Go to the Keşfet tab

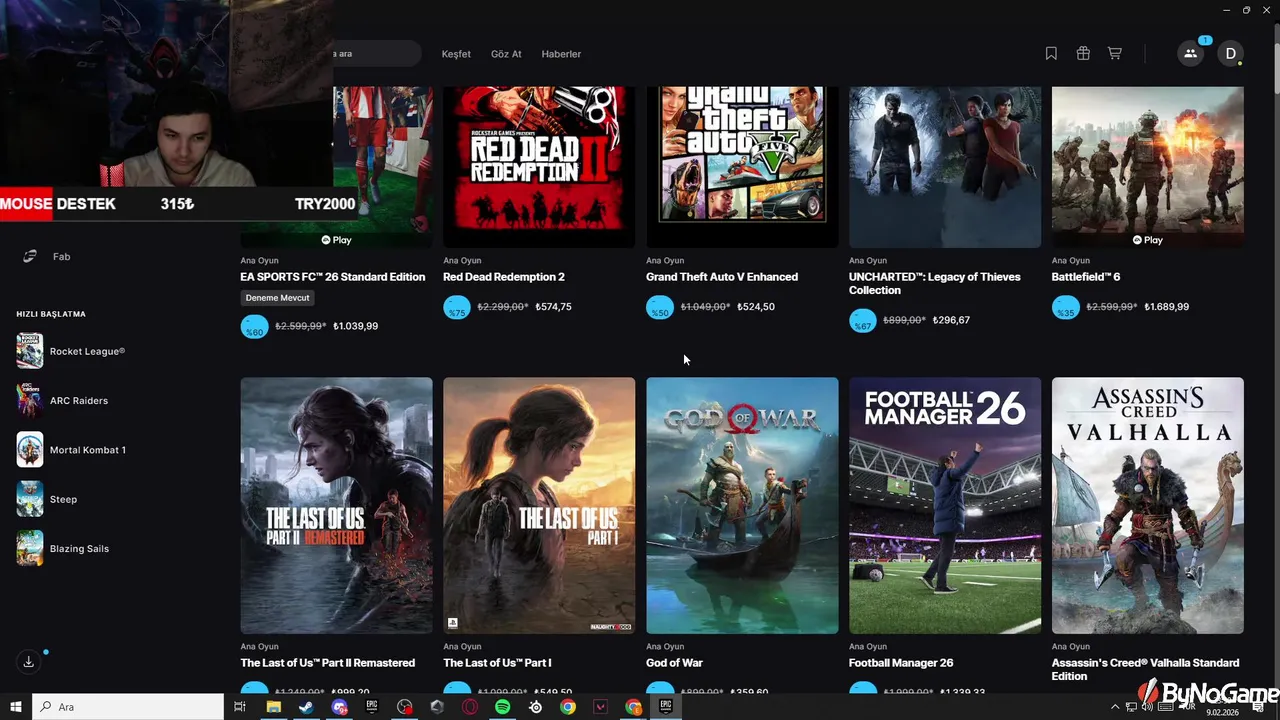click(x=456, y=54)
